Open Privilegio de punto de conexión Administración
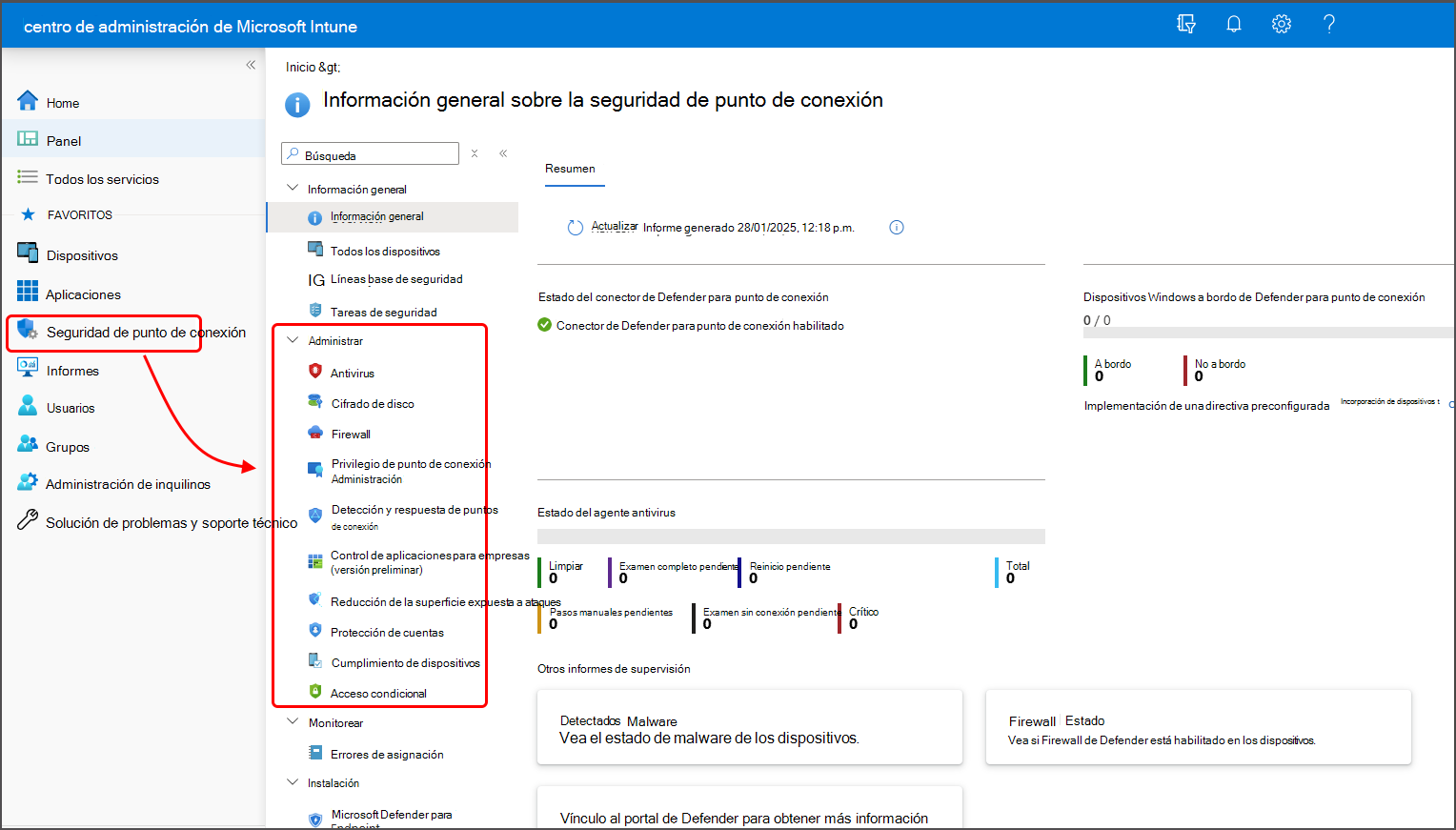1456x830 pixels. (x=411, y=472)
